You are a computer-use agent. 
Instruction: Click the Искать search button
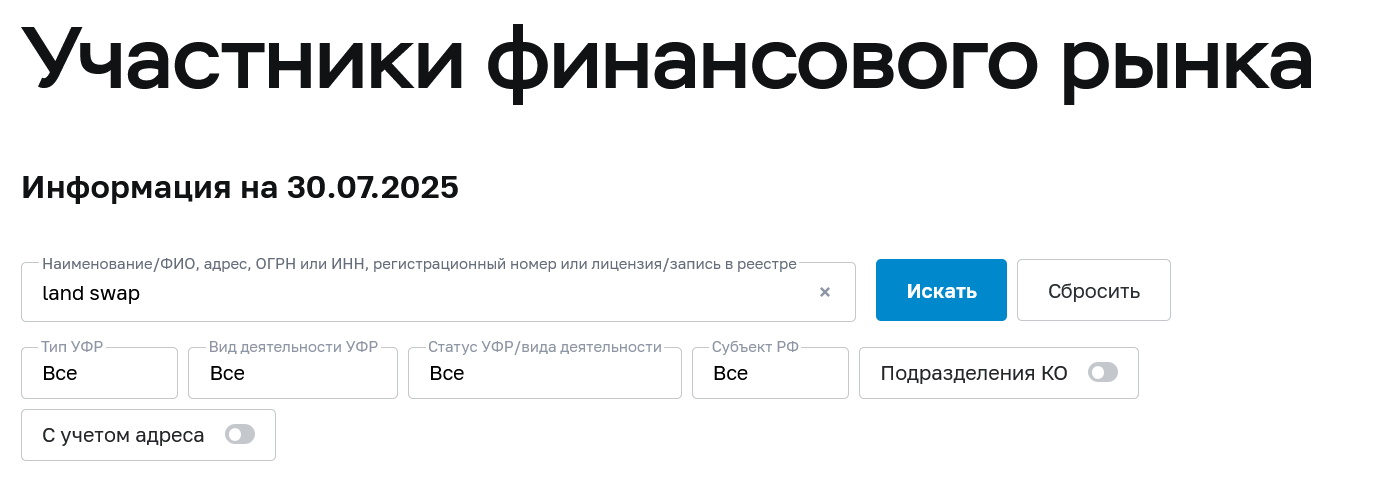941,291
